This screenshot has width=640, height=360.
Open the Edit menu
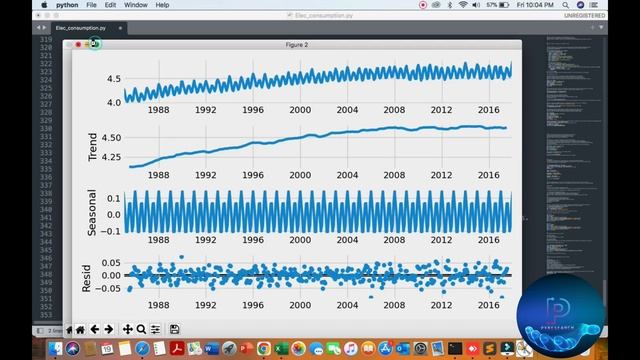pos(110,5)
